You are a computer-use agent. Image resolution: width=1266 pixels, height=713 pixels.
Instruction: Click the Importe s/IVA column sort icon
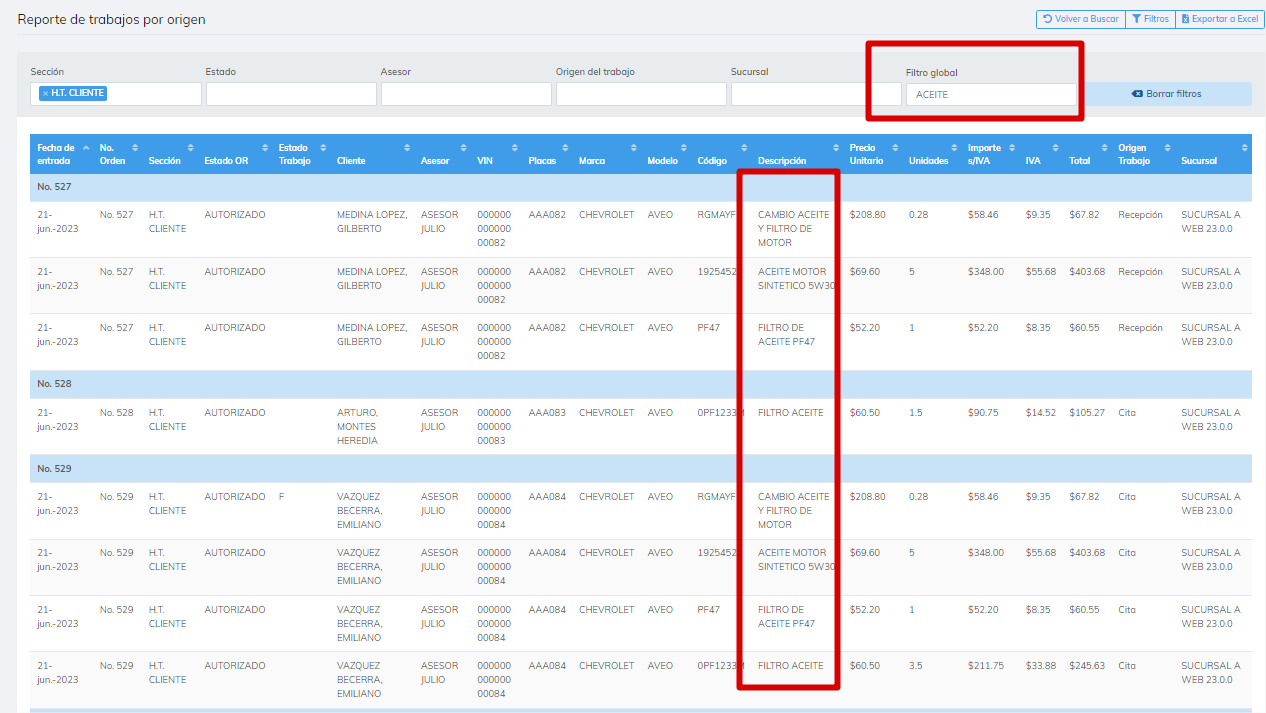click(x=1012, y=148)
